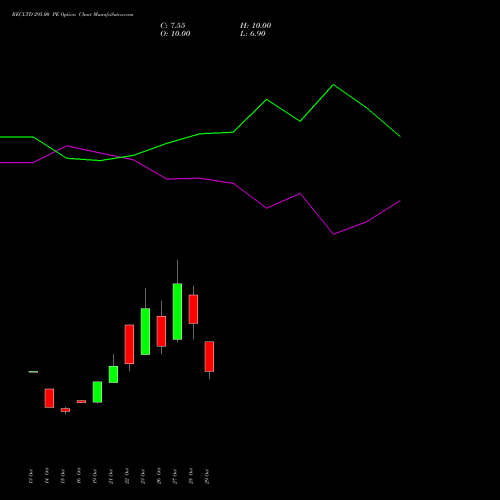Click the '27 Oct' date axis label
500x500 pixels.
[175, 476]
